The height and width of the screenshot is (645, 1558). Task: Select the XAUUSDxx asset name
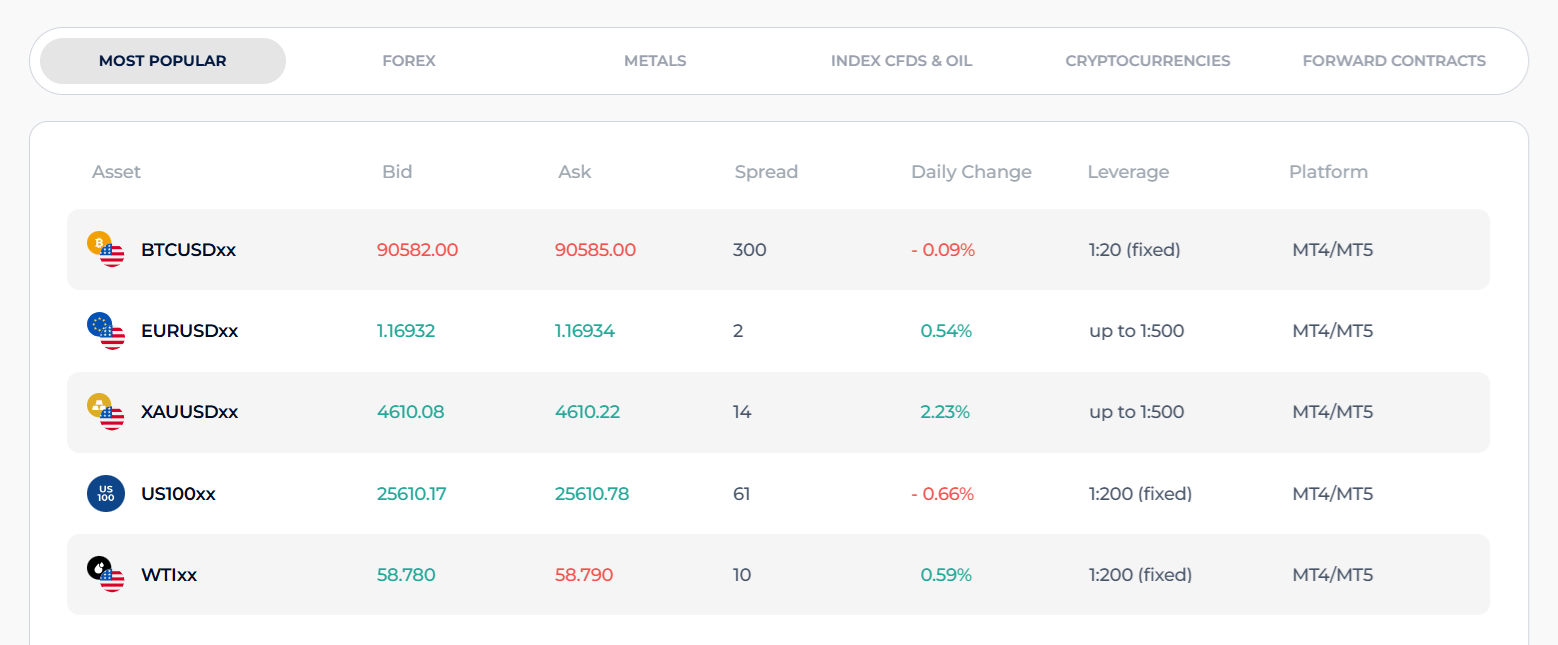(x=190, y=412)
